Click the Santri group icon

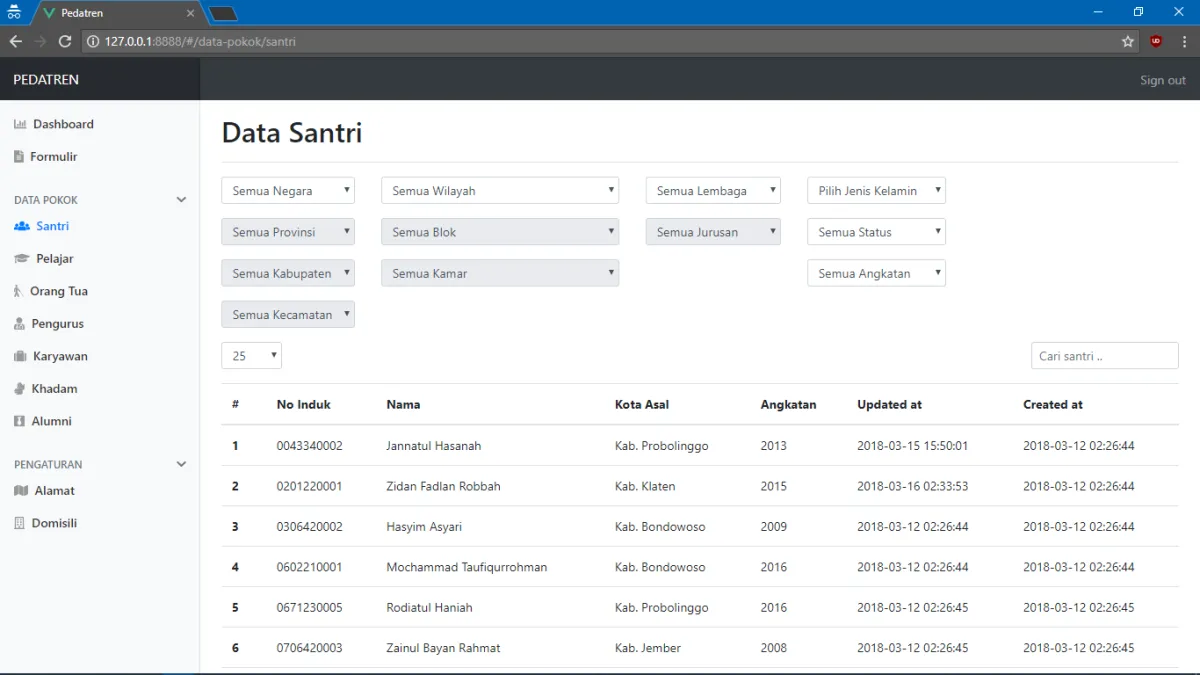click(x=22, y=226)
